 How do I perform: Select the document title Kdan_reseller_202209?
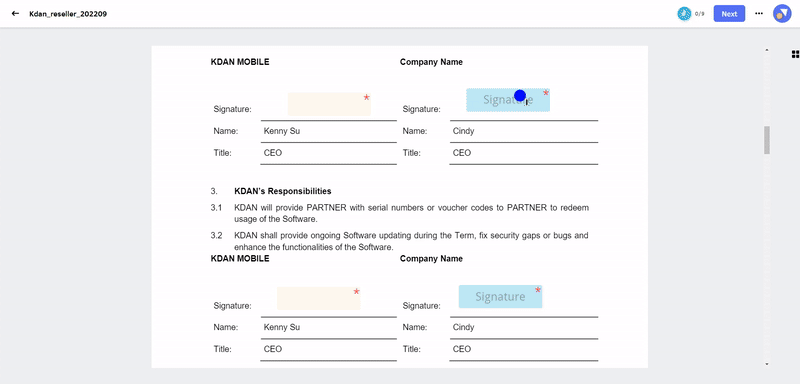[68, 14]
